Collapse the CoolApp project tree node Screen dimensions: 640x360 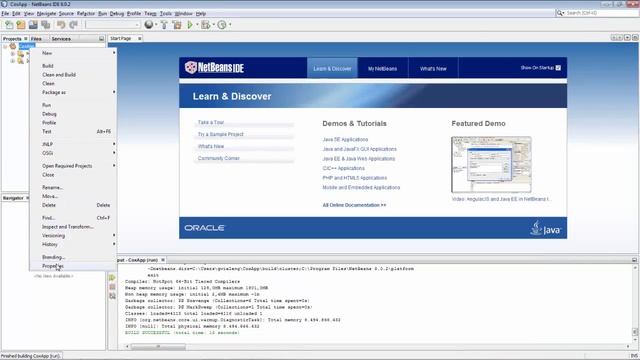pos(5,47)
